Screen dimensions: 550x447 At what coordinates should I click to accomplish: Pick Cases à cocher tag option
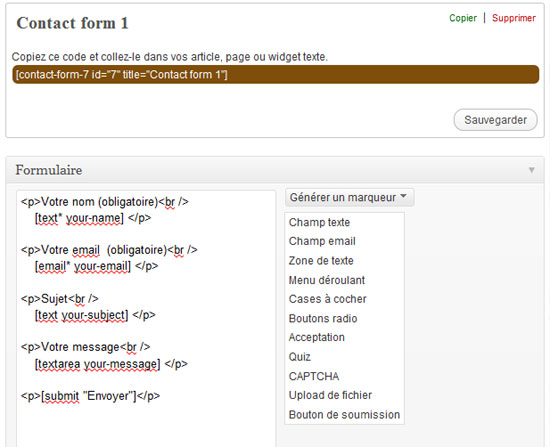328,299
